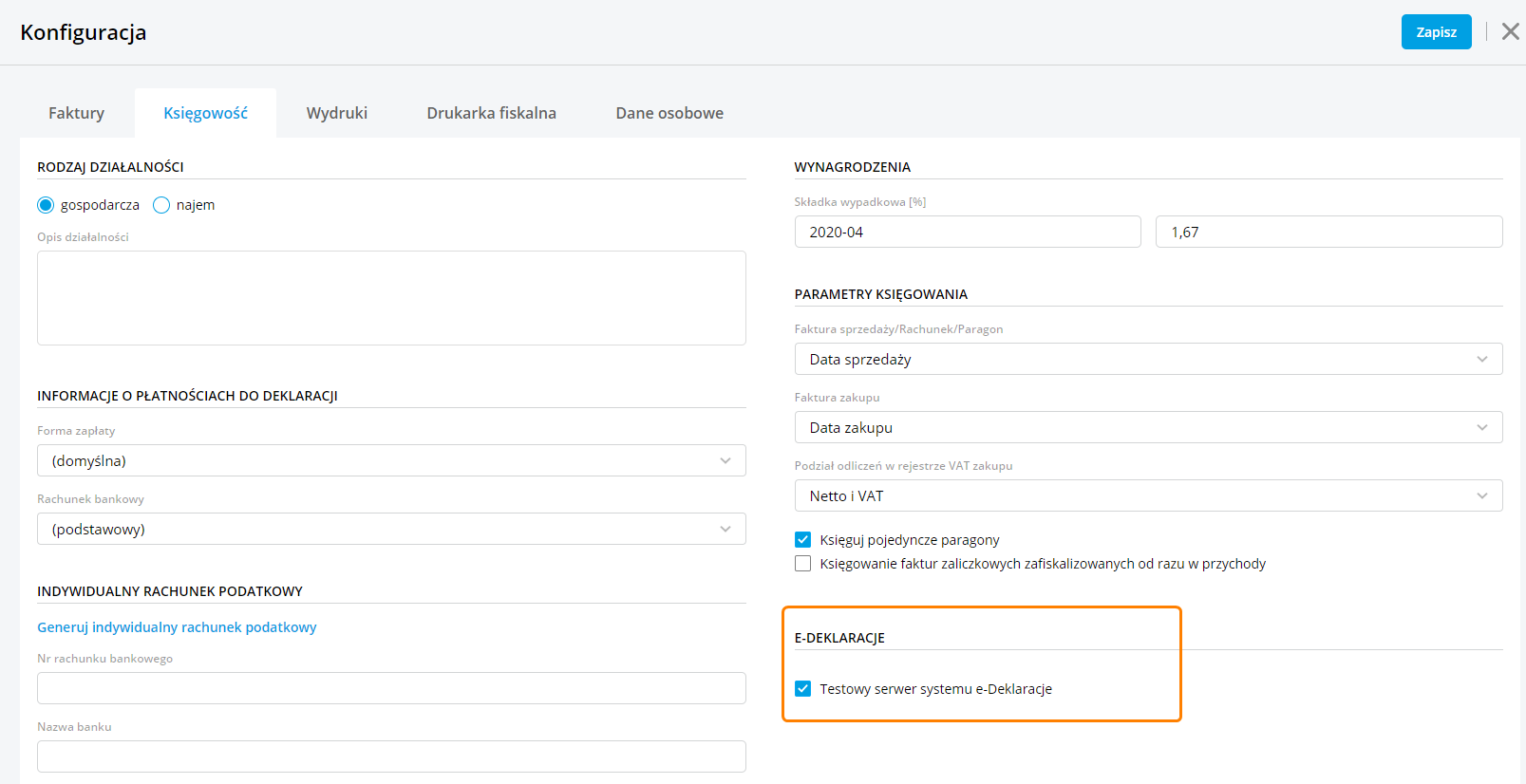Switch to the Wydruki tab
Viewport: 1526px width, 784px height.
[336, 113]
